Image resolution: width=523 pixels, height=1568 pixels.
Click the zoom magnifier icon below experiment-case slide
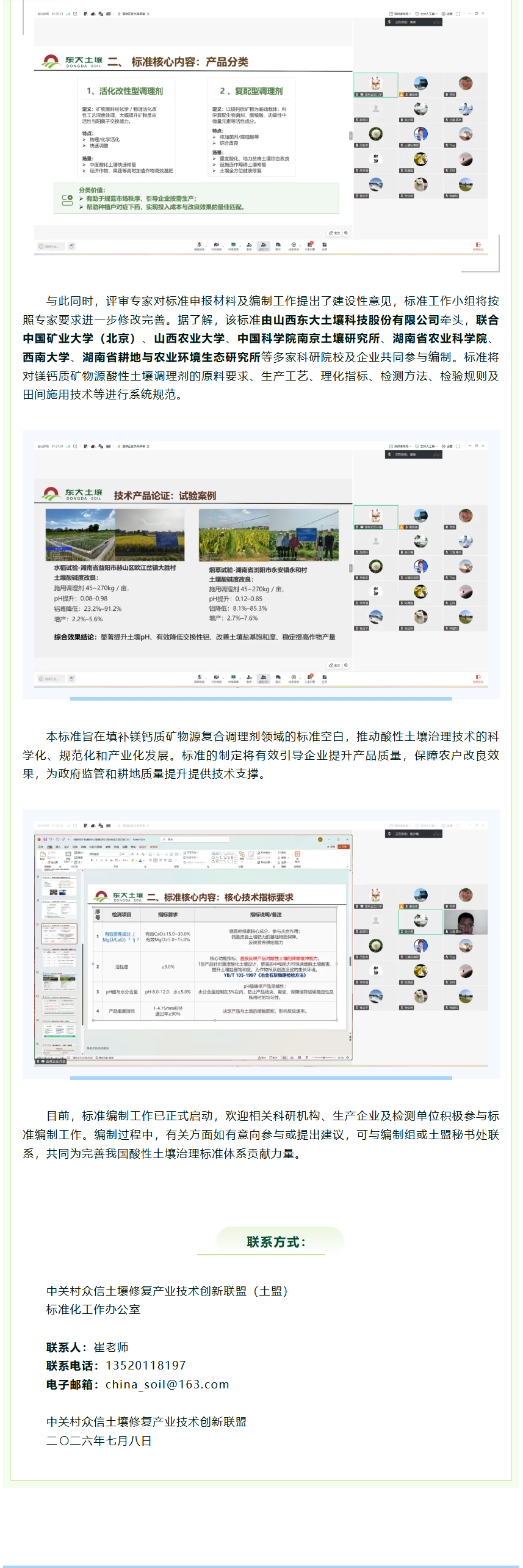click(x=346, y=665)
